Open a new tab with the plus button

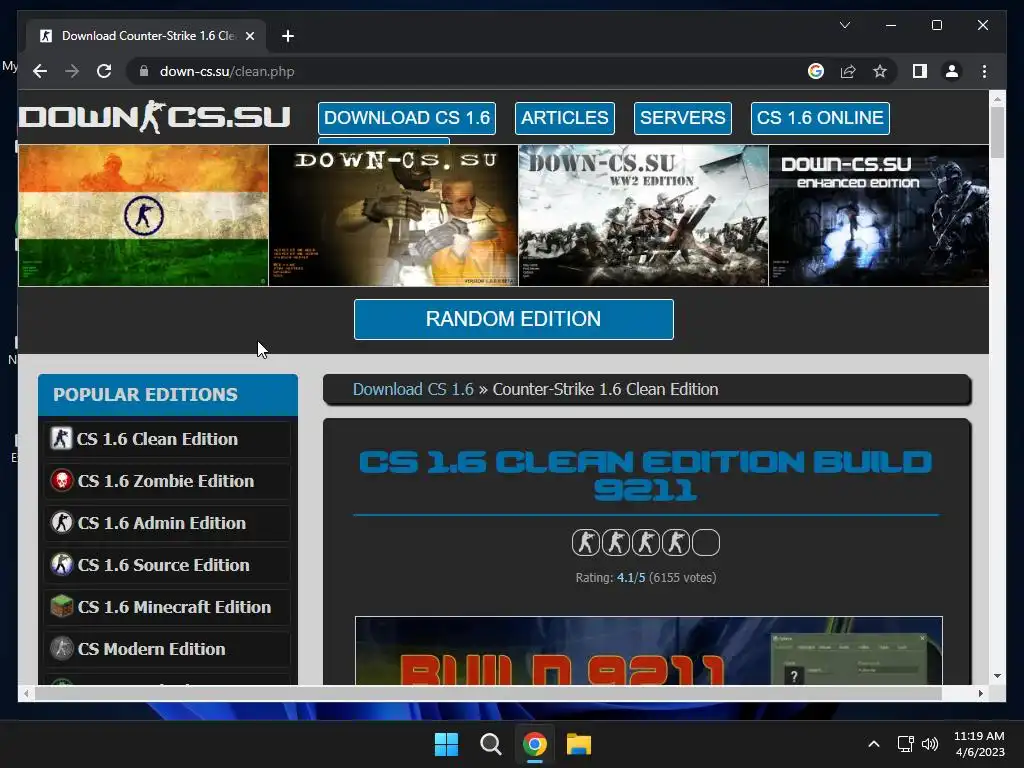288,36
